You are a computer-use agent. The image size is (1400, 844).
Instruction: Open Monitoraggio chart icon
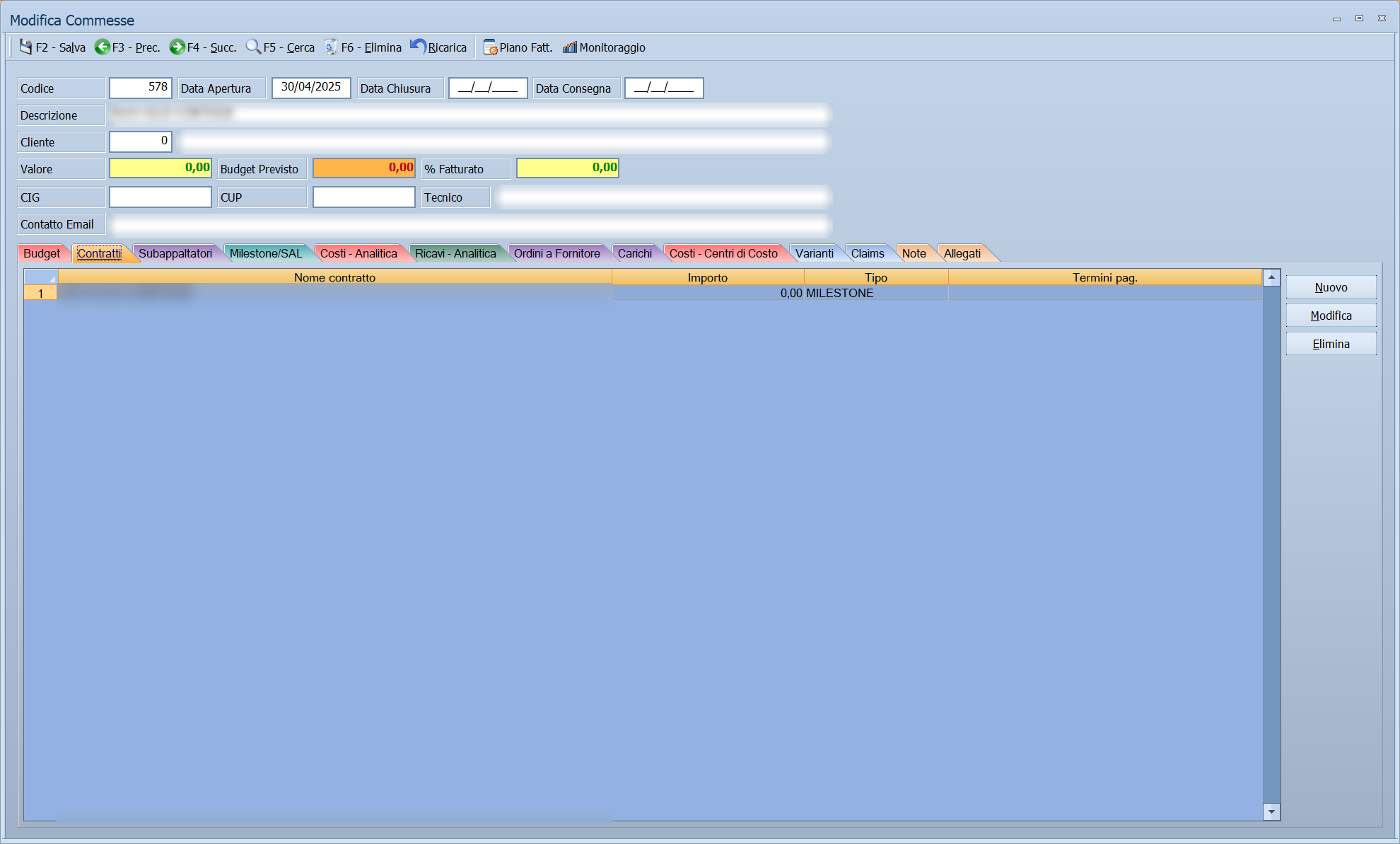click(570, 47)
